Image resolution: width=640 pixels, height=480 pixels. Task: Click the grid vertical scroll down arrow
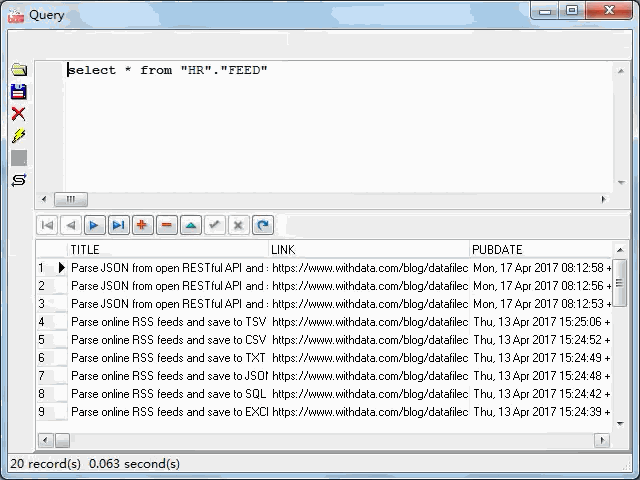(620, 424)
